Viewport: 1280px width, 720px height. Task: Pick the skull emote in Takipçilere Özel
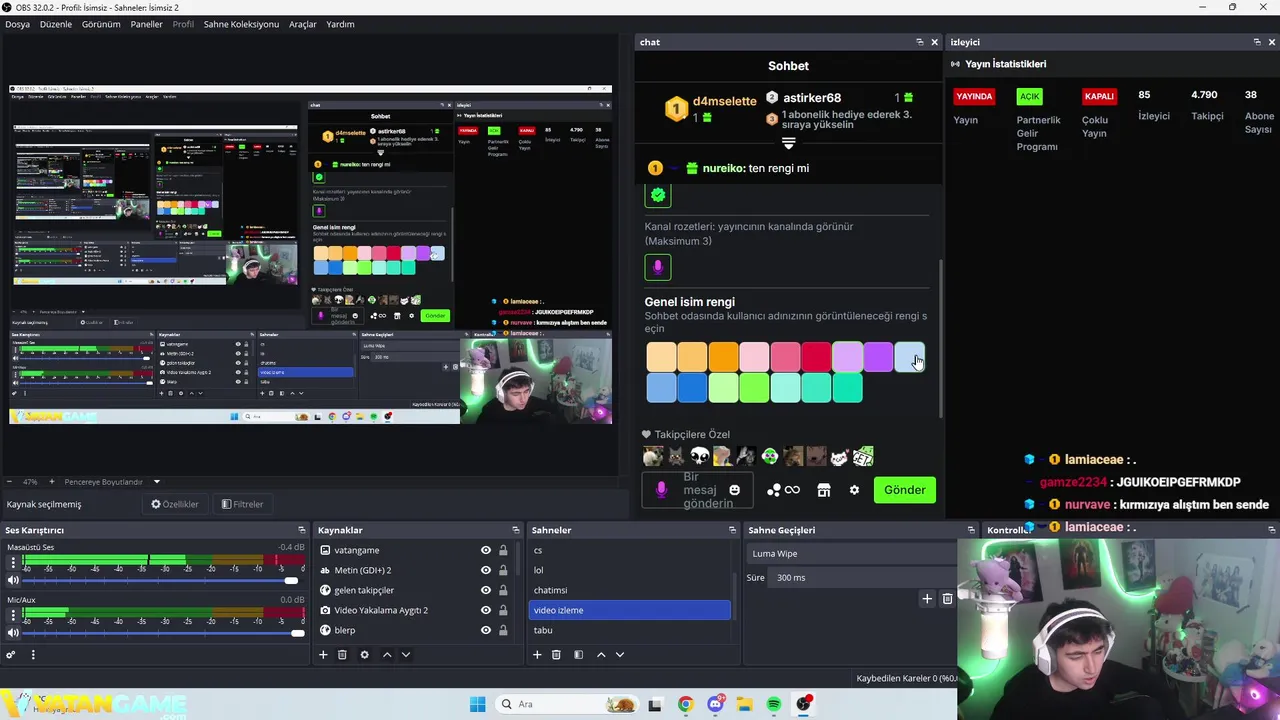tap(699, 457)
